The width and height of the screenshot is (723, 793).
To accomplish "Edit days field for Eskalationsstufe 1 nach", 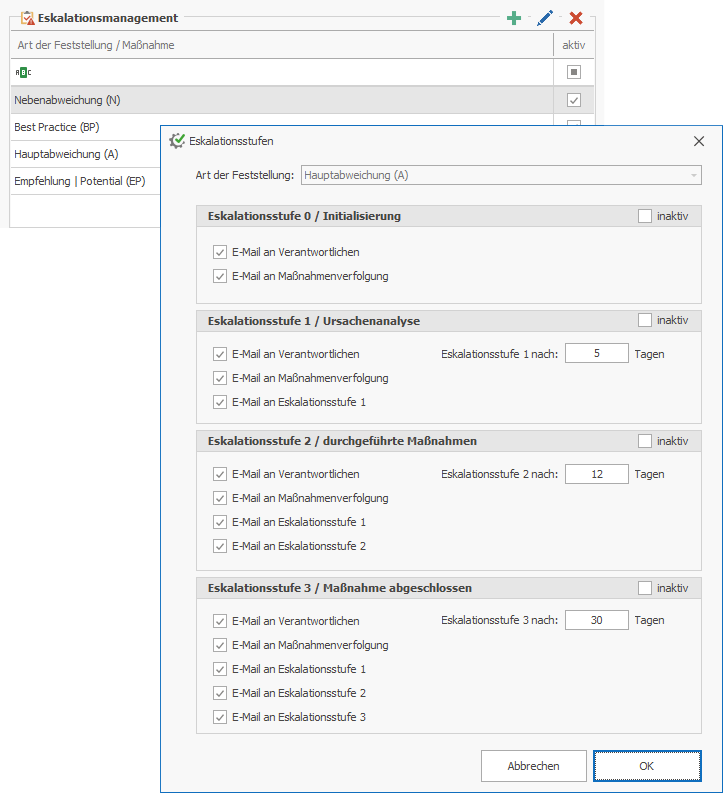I will point(597,353).
